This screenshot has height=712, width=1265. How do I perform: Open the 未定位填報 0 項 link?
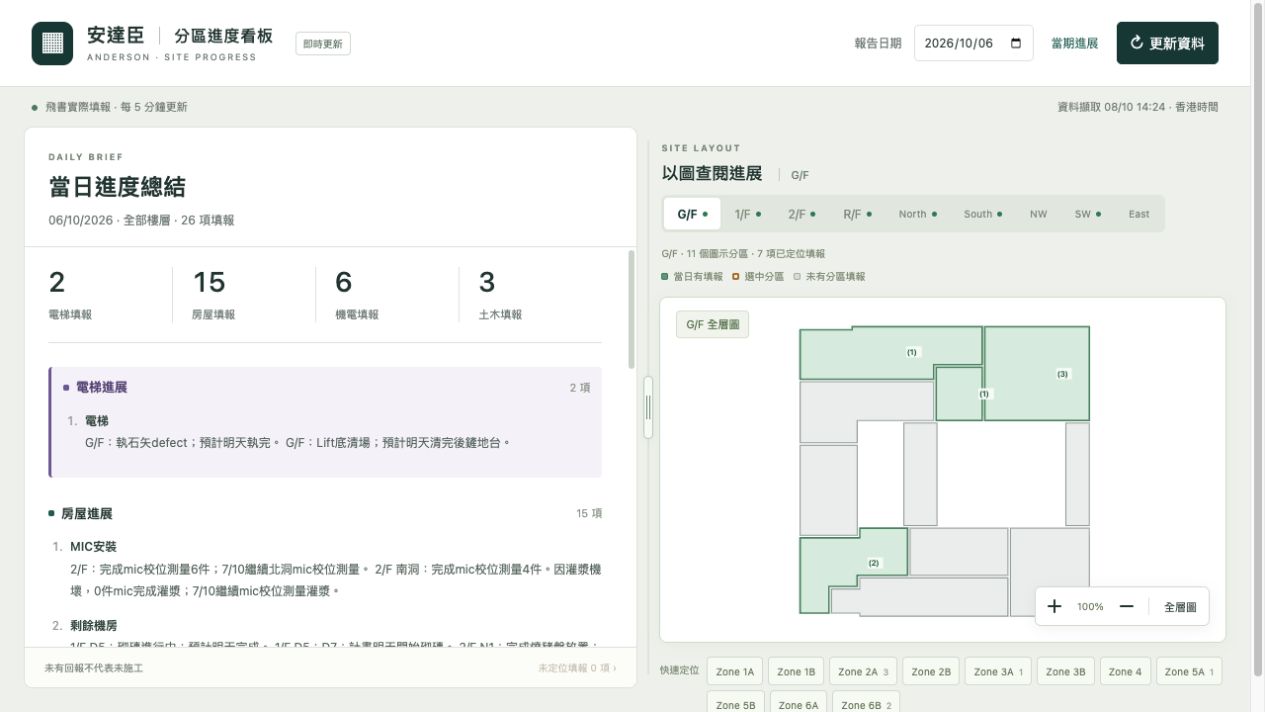pyautogui.click(x=577, y=668)
